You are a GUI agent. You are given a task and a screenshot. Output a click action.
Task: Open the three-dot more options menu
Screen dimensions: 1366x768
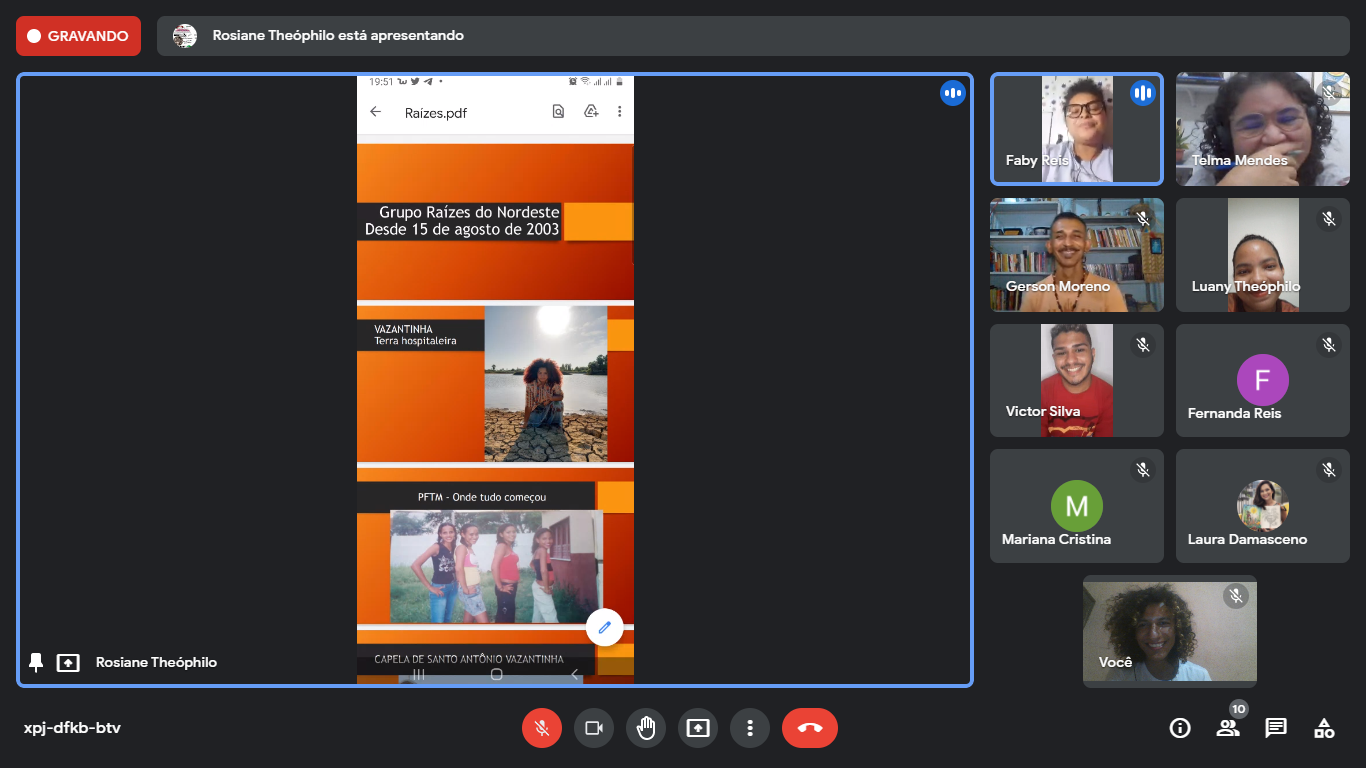click(750, 728)
